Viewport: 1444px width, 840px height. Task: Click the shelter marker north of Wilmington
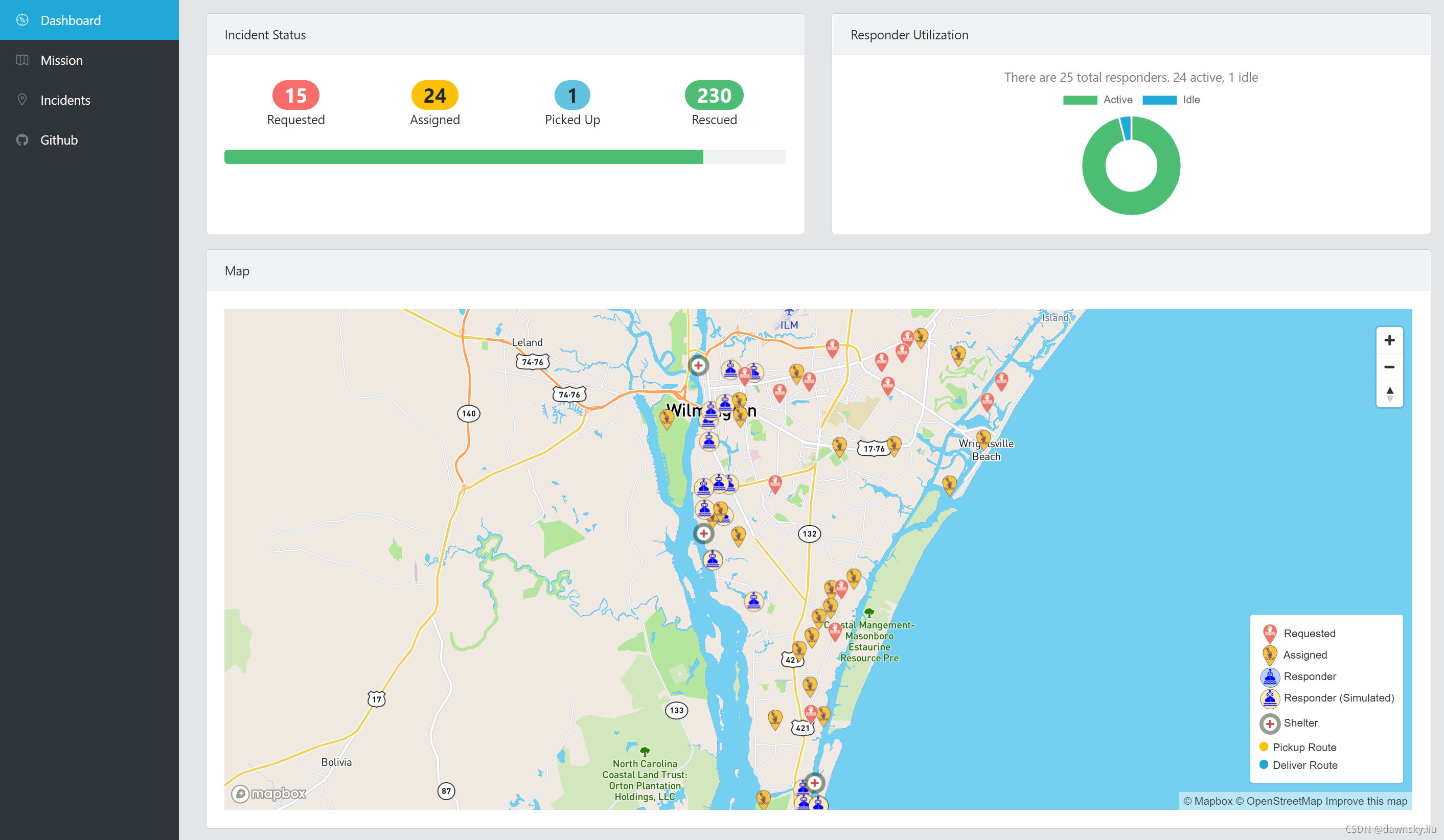click(x=698, y=365)
